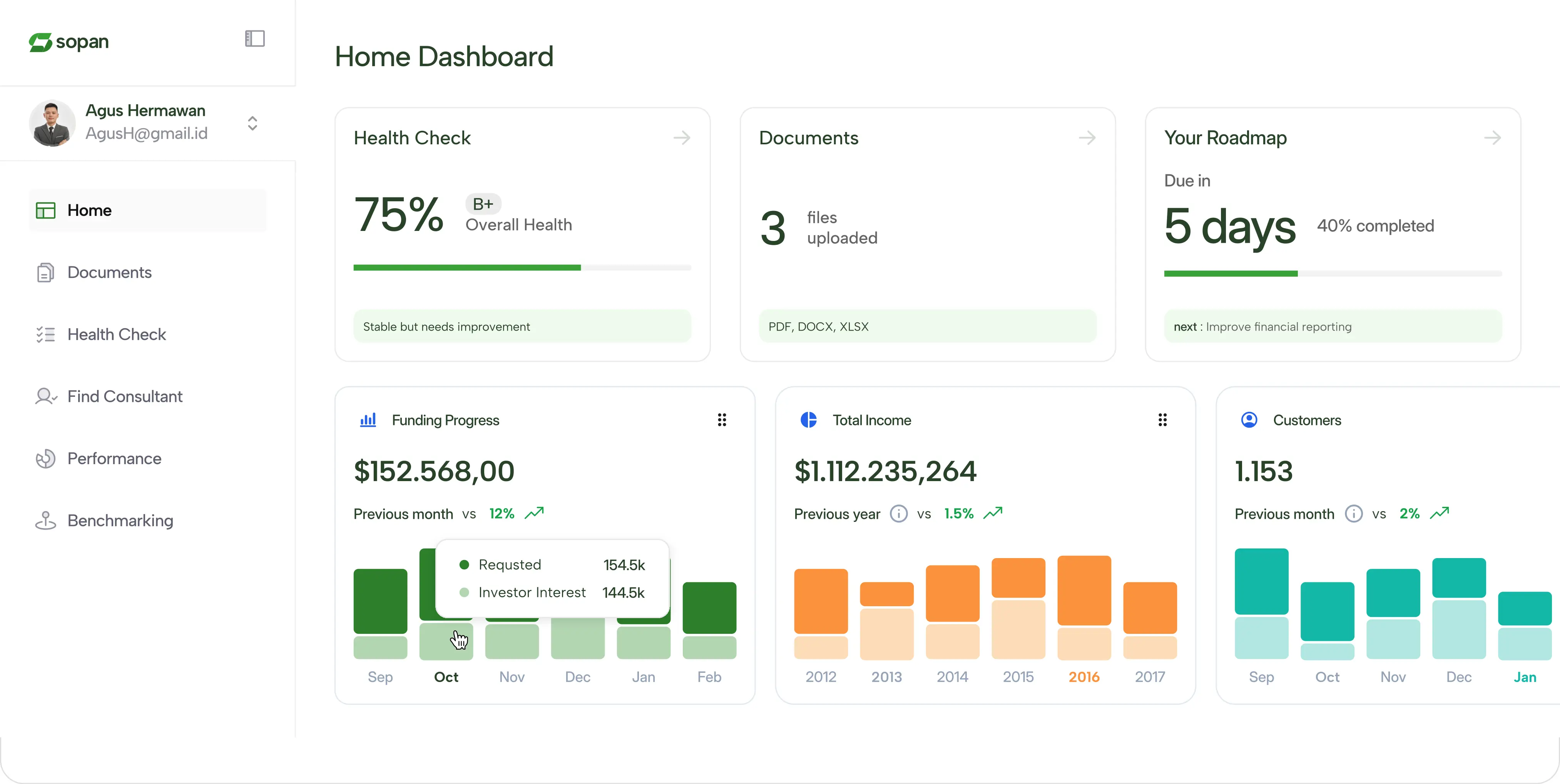Open Your Roadmap card via arrow
The height and width of the screenshot is (784, 1560).
[x=1492, y=137]
